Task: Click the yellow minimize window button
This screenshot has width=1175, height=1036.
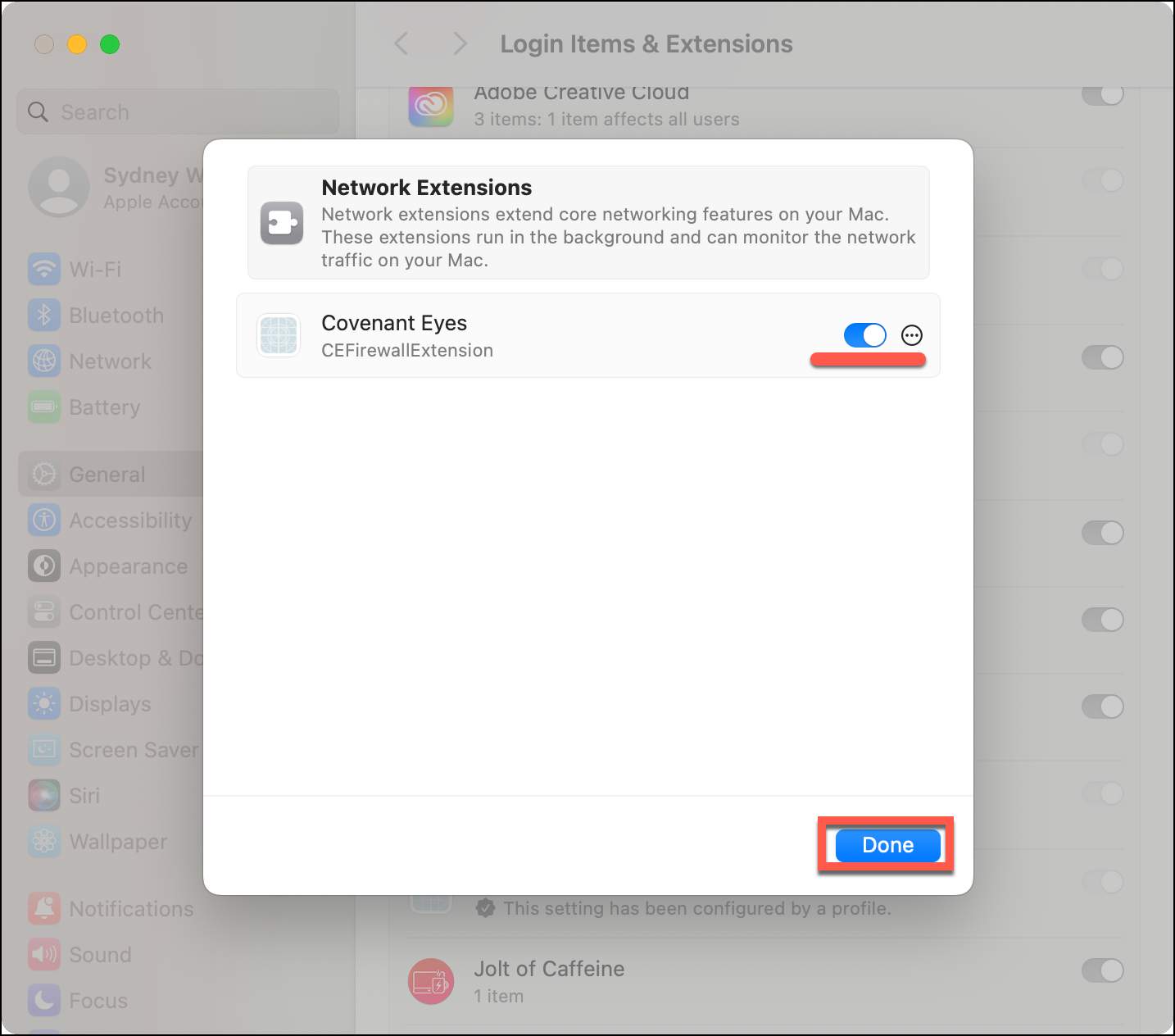Action: click(77, 44)
